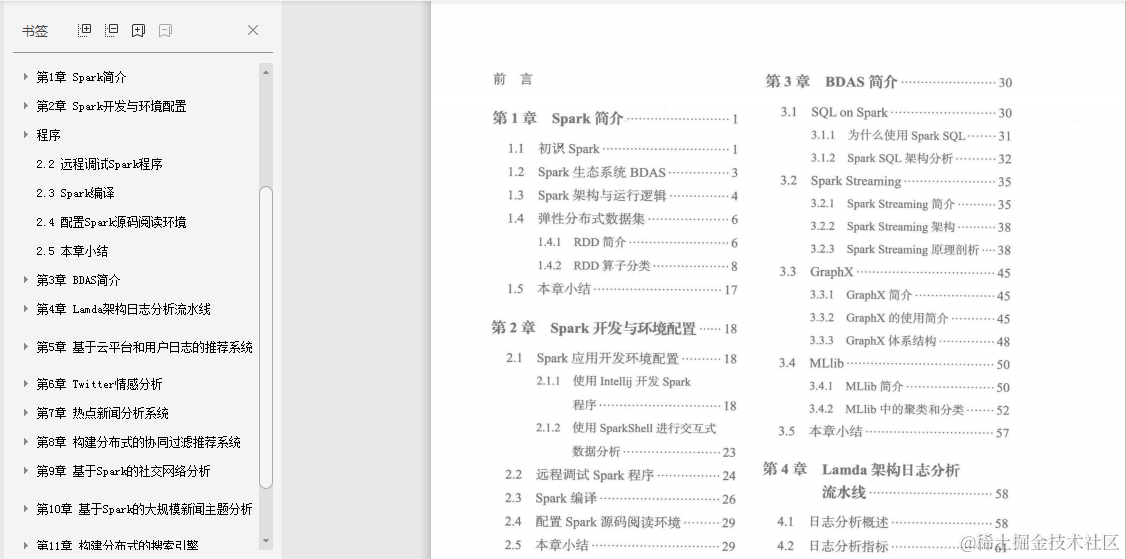This screenshot has width=1126, height=559.
Task: Click contents entry 3.5 本章小结
Action: (820, 431)
